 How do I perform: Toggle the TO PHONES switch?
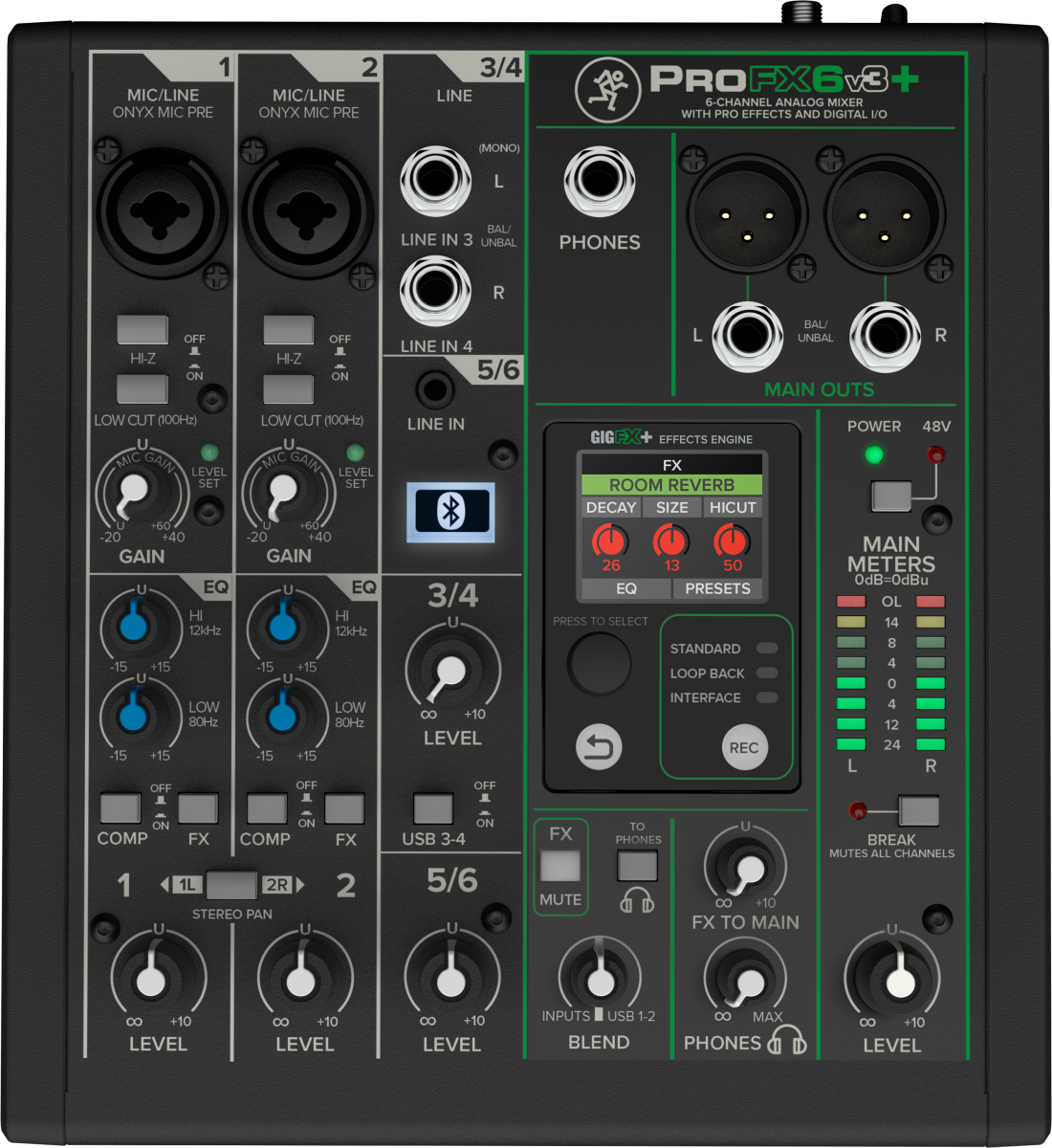click(x=637, y=866)
